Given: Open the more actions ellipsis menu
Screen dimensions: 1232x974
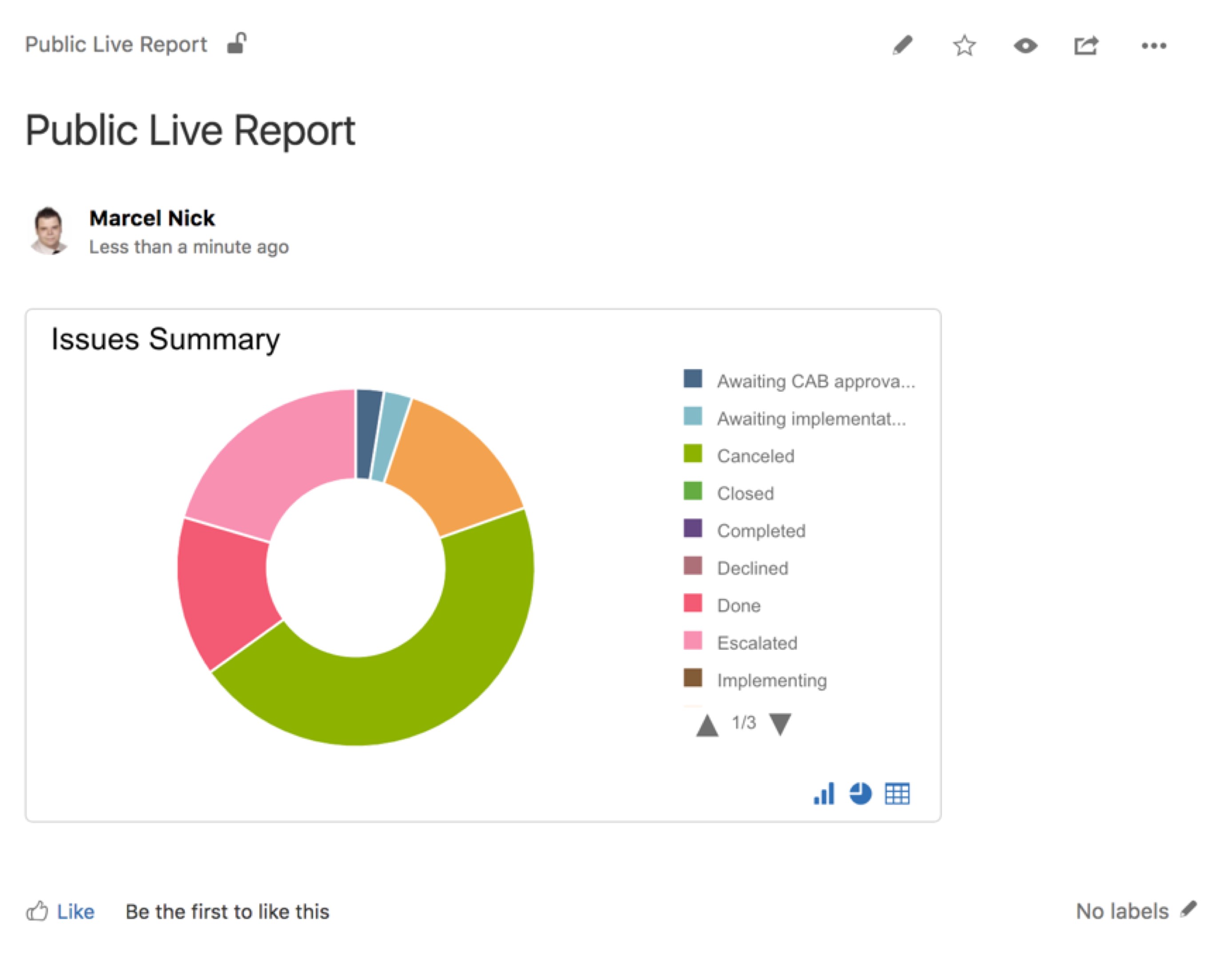Looking at the screenshot, I should click(x=1153, y=45).
